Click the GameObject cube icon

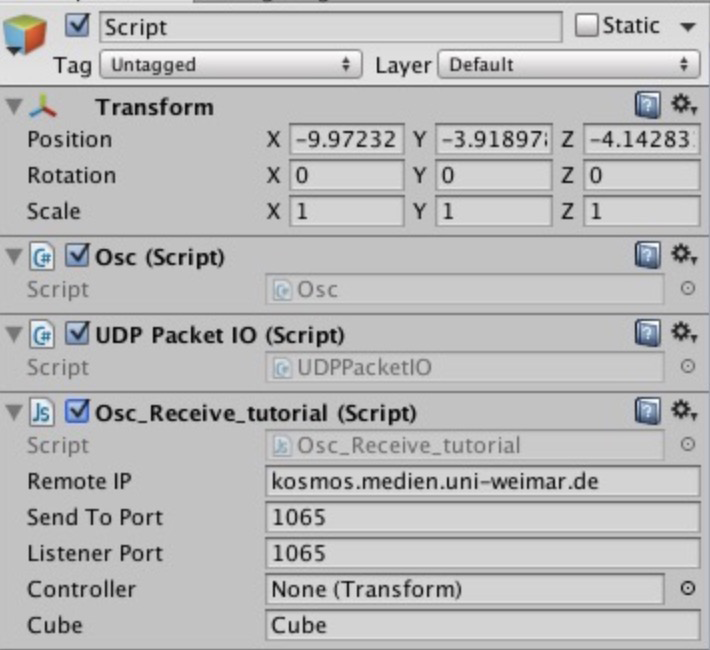tap(26, 37)
